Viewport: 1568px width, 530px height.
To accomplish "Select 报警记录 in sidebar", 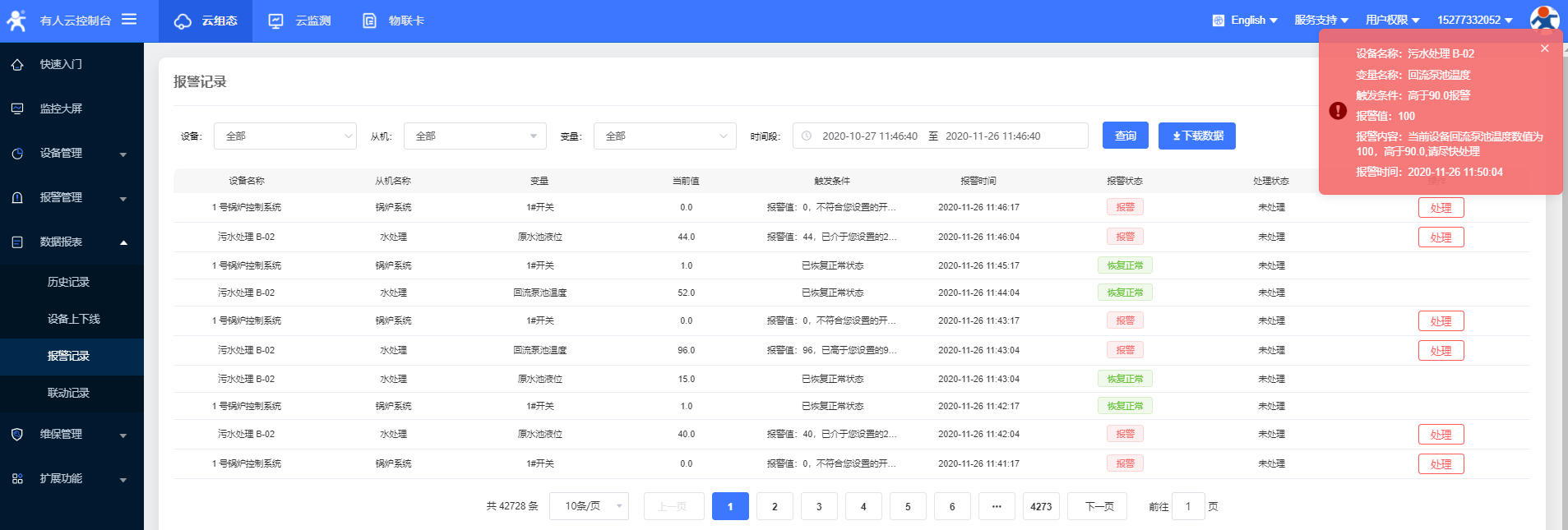I will (x=72, y=356).
